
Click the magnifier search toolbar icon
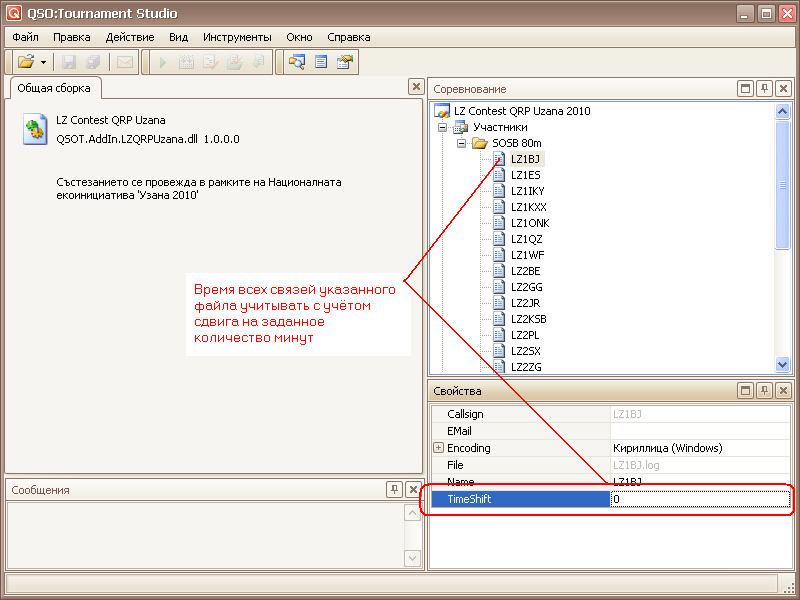point(297,62)
